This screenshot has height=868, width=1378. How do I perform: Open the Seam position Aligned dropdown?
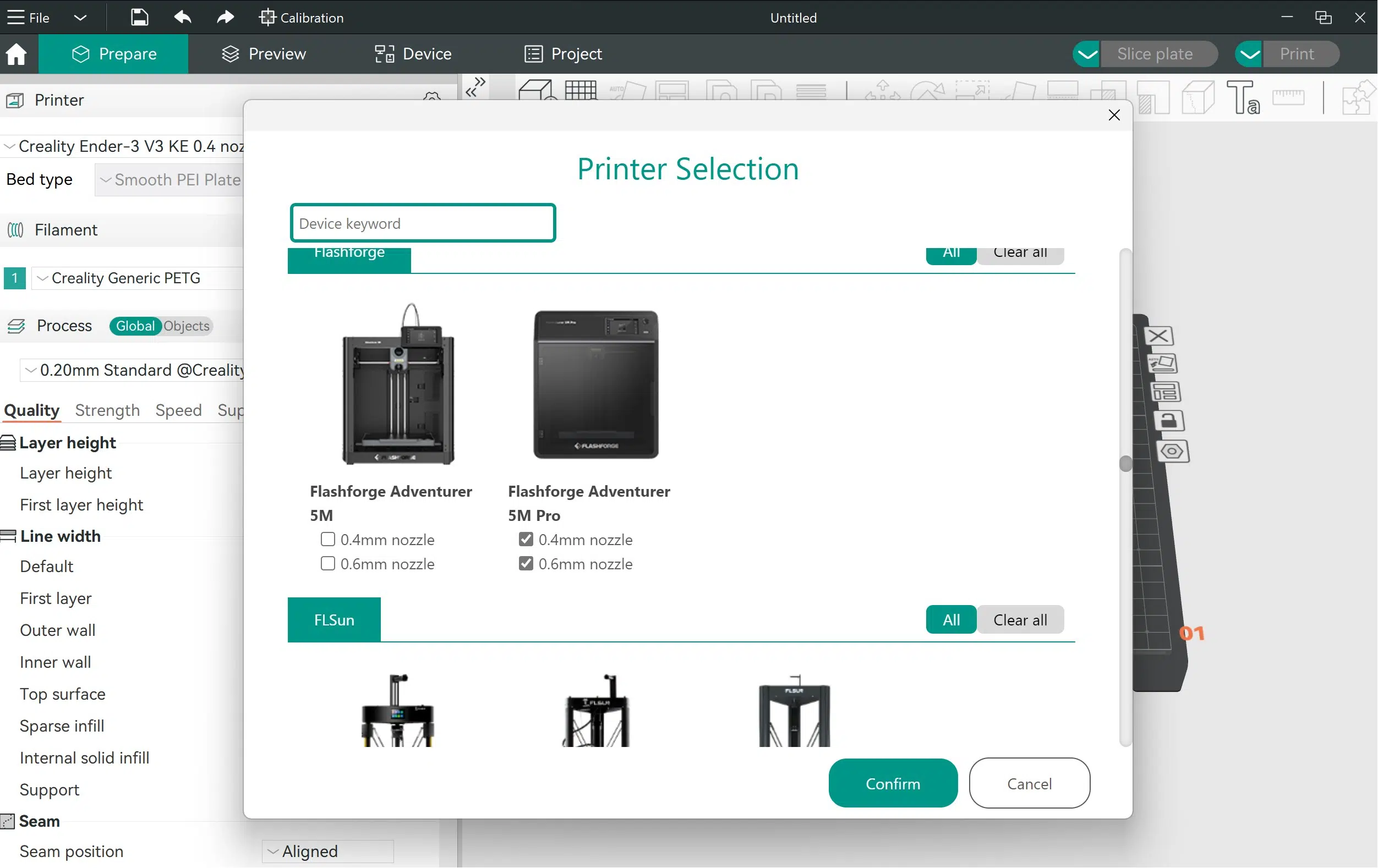pos(328,851)
